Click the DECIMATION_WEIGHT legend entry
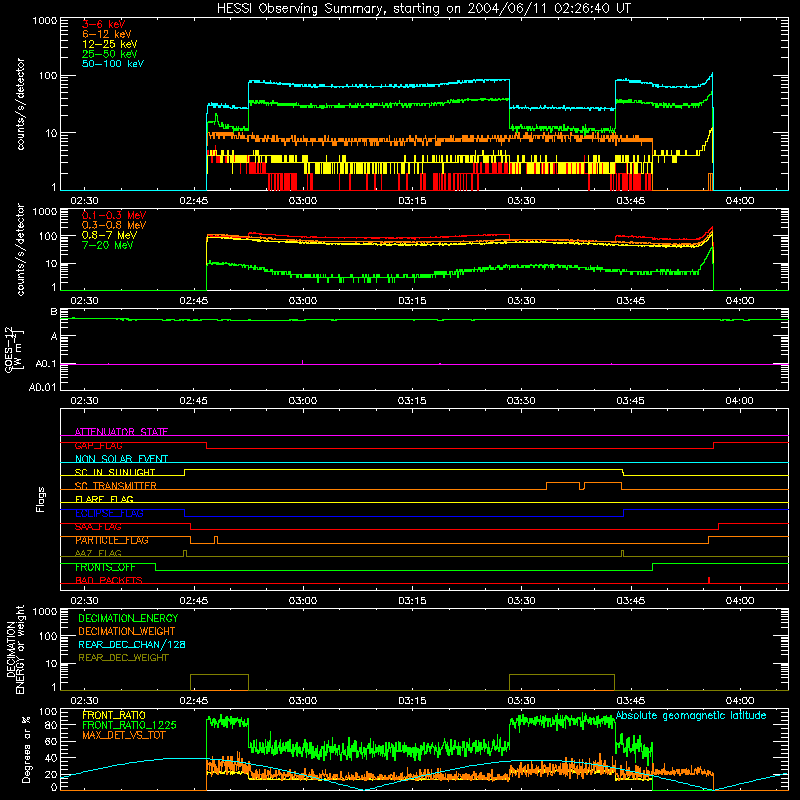 (127, 631)
